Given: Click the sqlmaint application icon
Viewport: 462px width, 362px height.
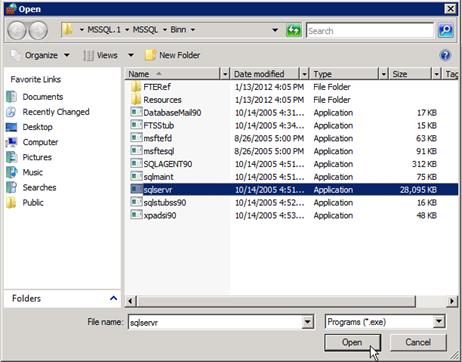Looking at the screenshot, I should (136, 176).
